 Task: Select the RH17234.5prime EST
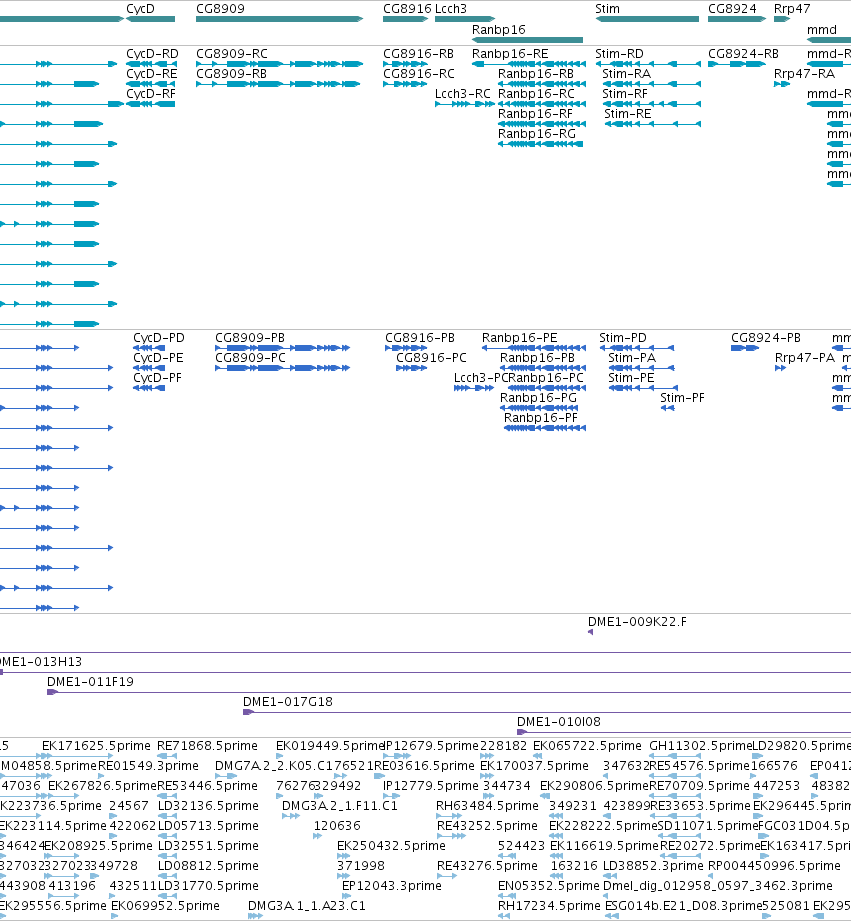coord(504,916)
